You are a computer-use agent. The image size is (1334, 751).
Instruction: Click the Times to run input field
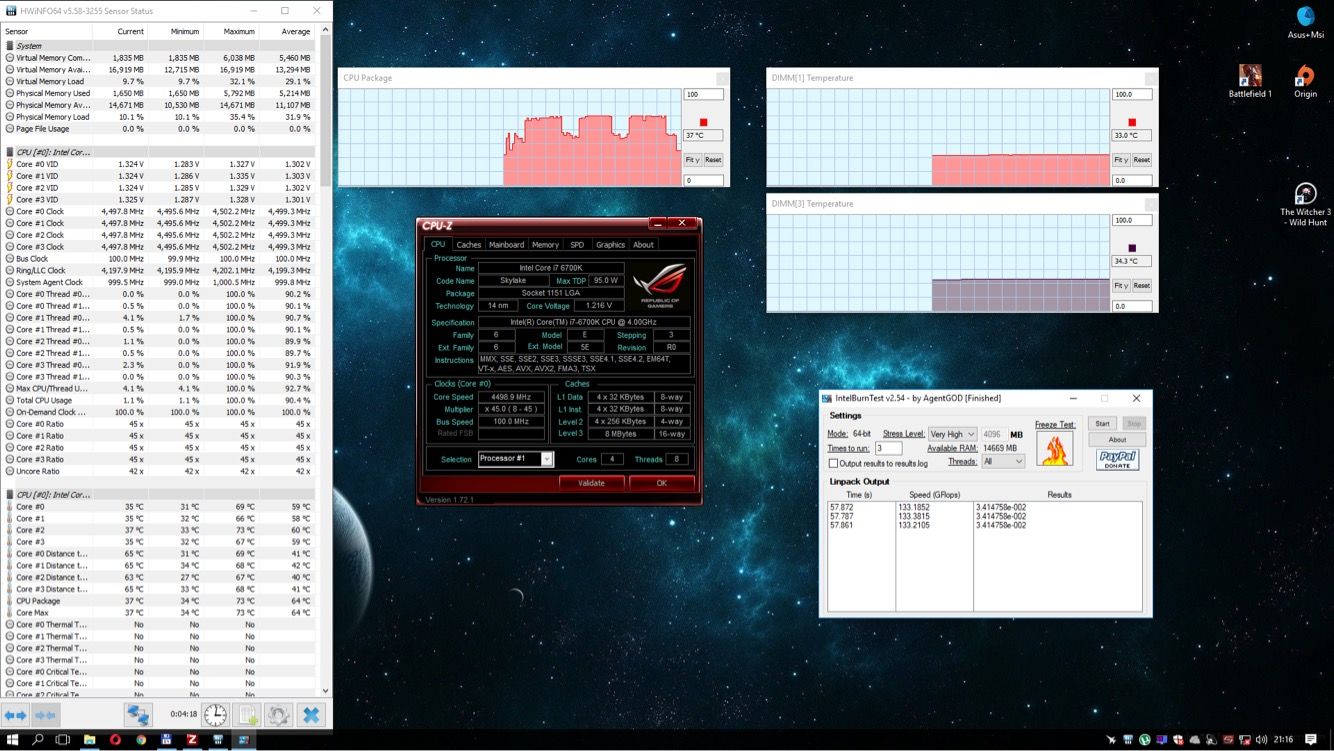pyautogui.click(x=889, y=448)
